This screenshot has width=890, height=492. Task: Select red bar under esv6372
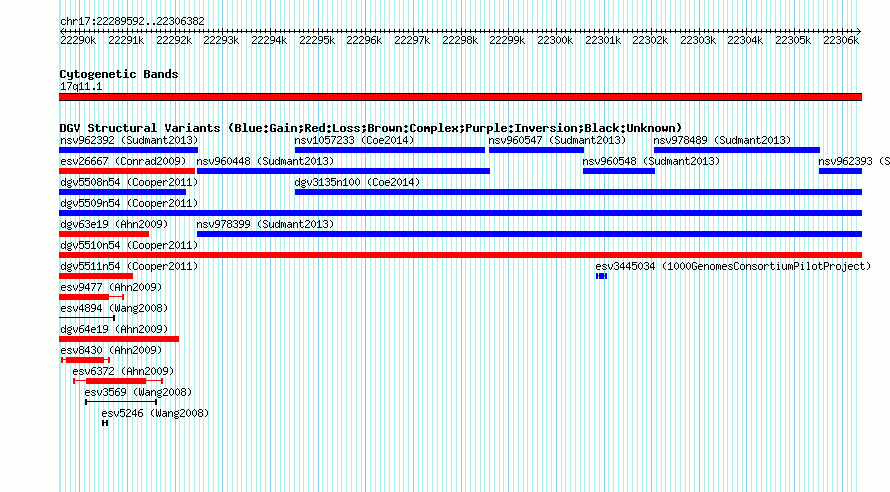pyautogui.click(x=116, y=381)
